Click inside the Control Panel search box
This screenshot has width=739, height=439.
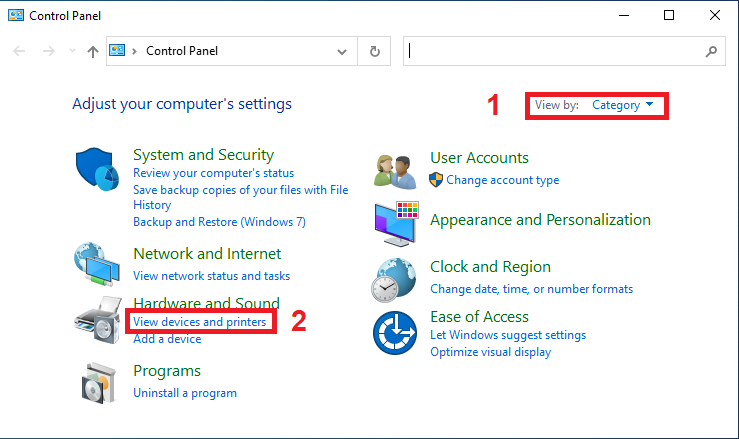(x=555, y=51)
